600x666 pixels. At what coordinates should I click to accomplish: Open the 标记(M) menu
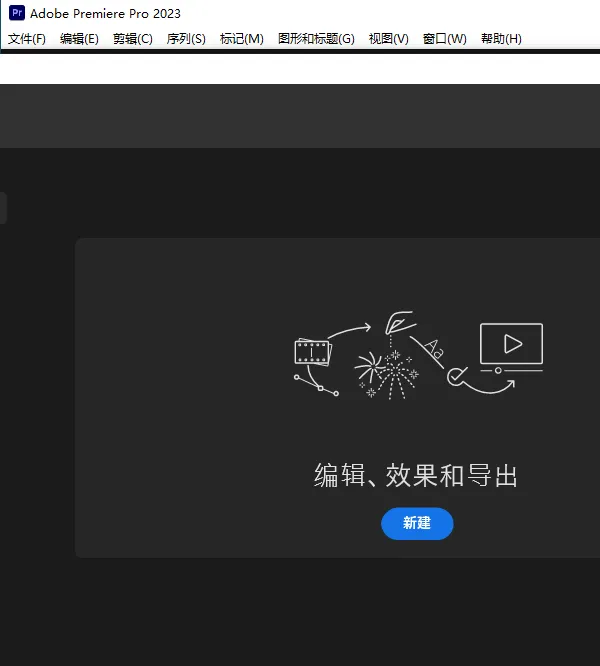tap(242, 39)
